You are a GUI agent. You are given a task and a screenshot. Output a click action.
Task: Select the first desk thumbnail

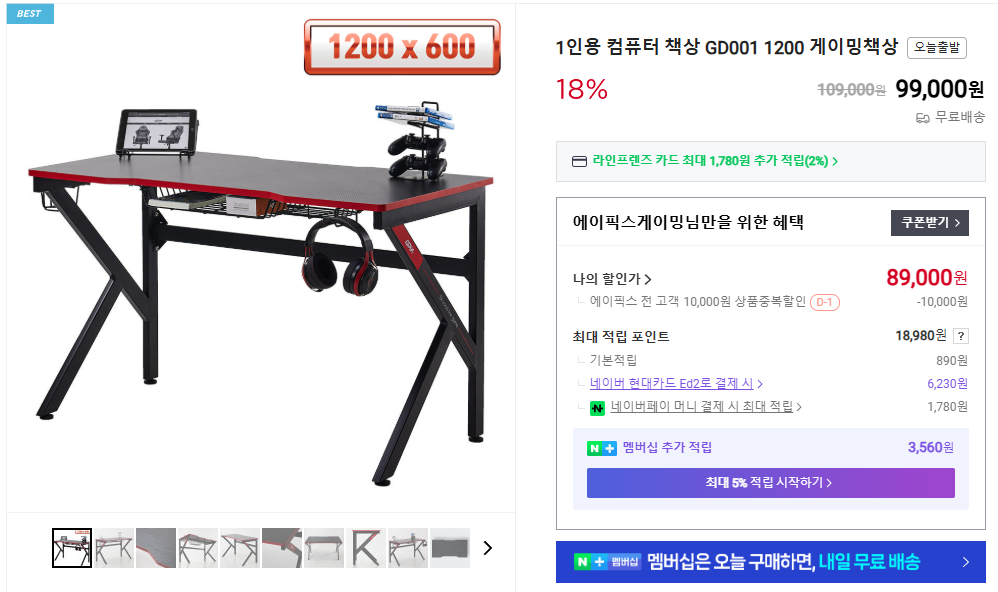click(x=72, y=548)
